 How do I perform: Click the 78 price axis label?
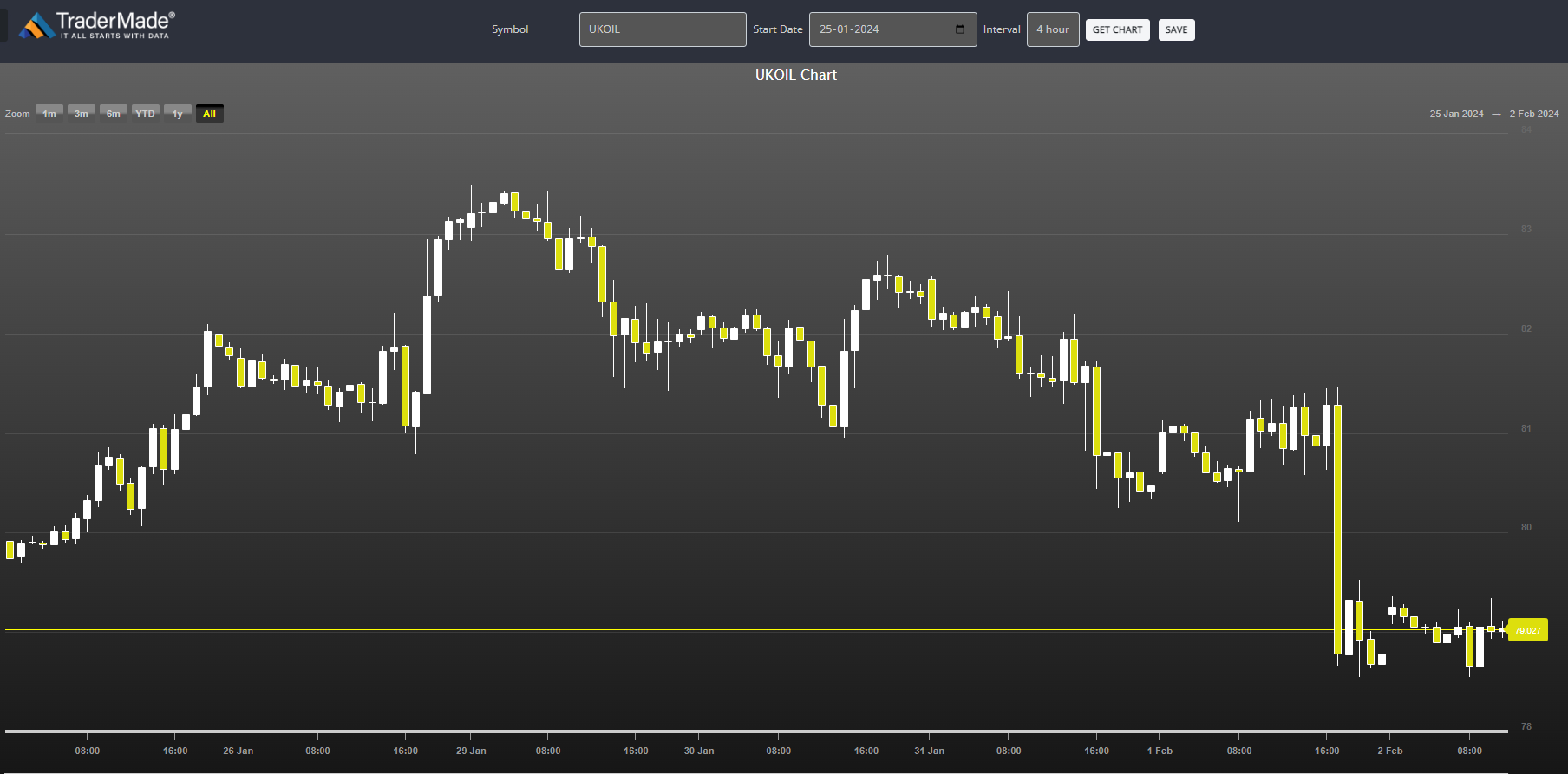[1526, 726]
